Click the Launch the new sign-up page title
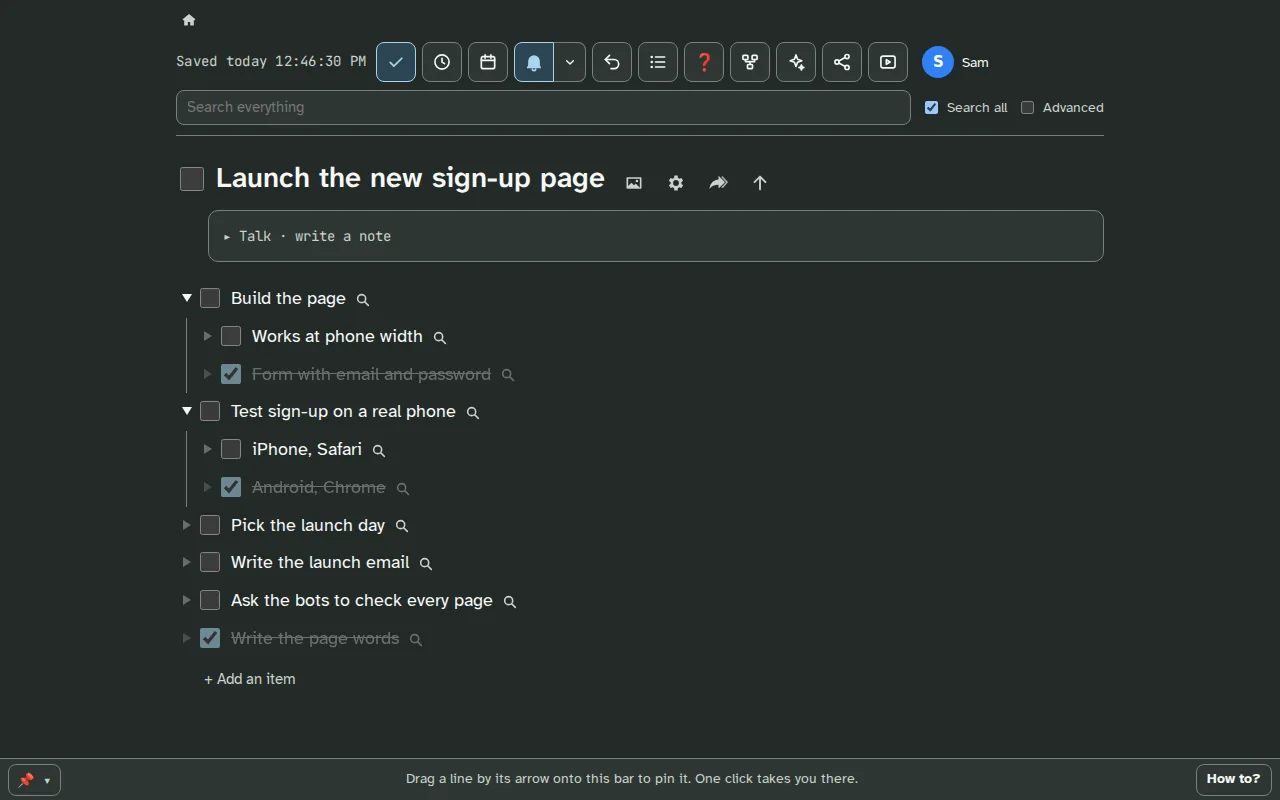 click(x=410, y=178)
